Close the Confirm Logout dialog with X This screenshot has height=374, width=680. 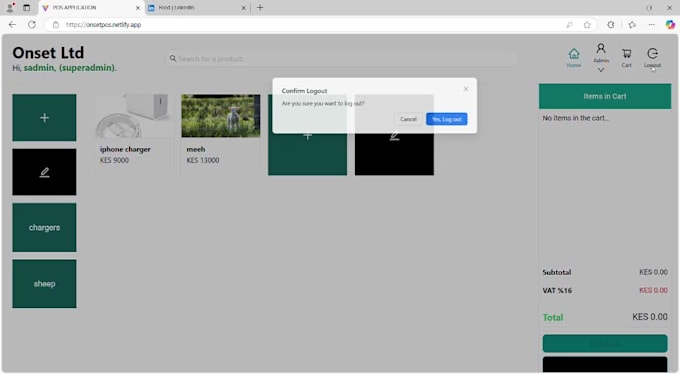(465, 89)
